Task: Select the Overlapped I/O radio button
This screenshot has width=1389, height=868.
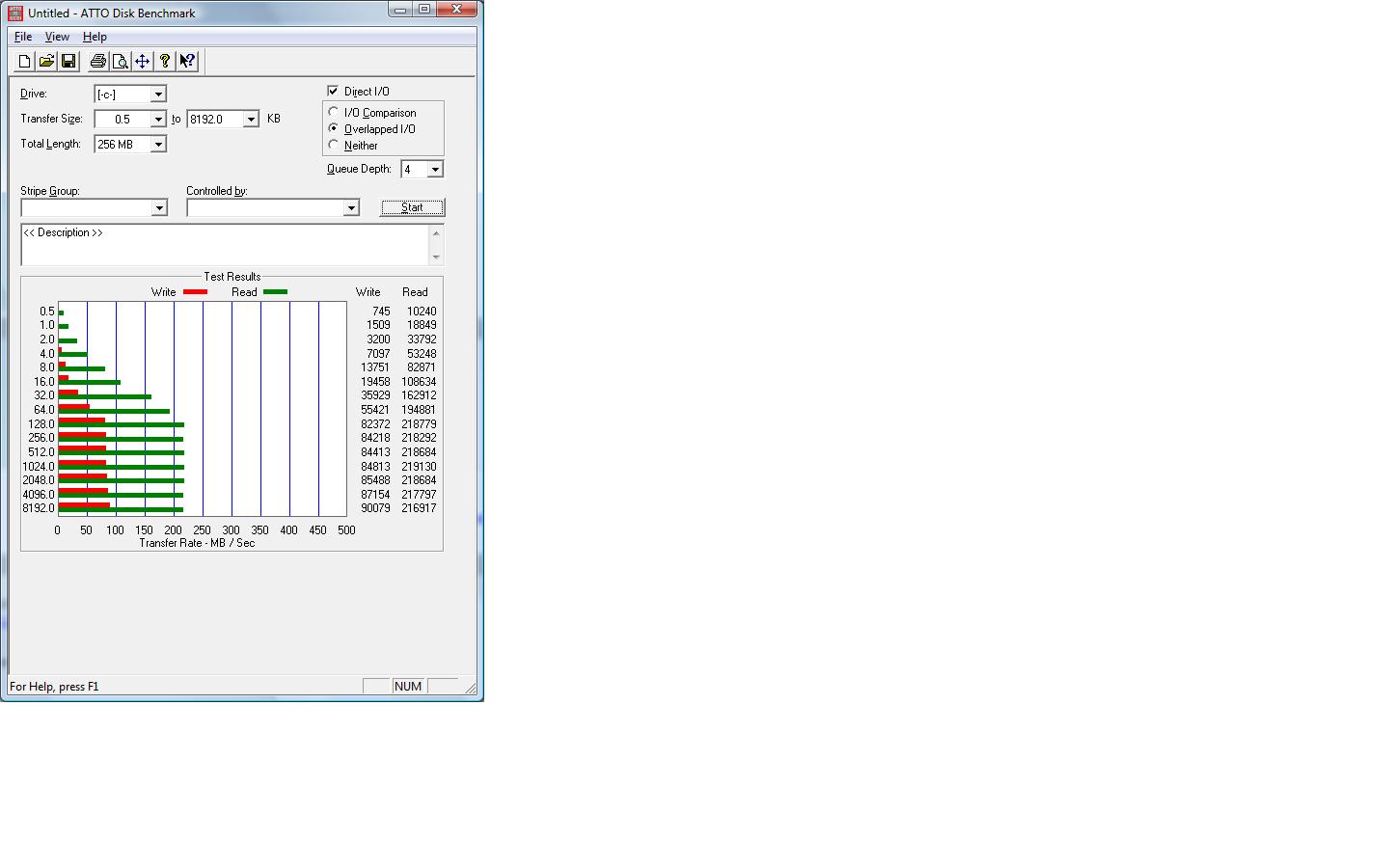Action: 334,128
